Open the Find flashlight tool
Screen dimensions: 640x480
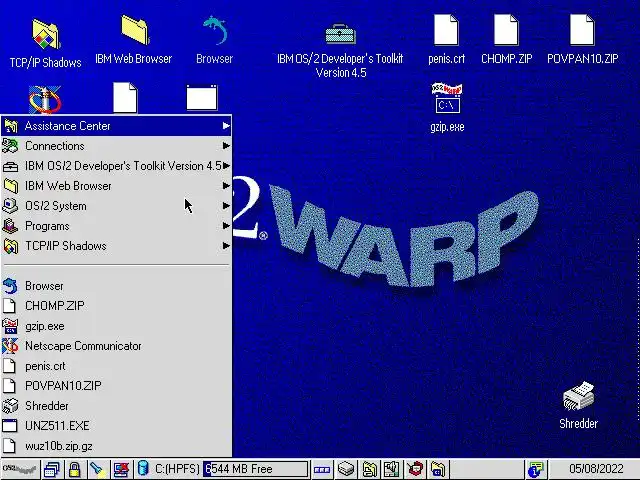click(x=97, y=469)
